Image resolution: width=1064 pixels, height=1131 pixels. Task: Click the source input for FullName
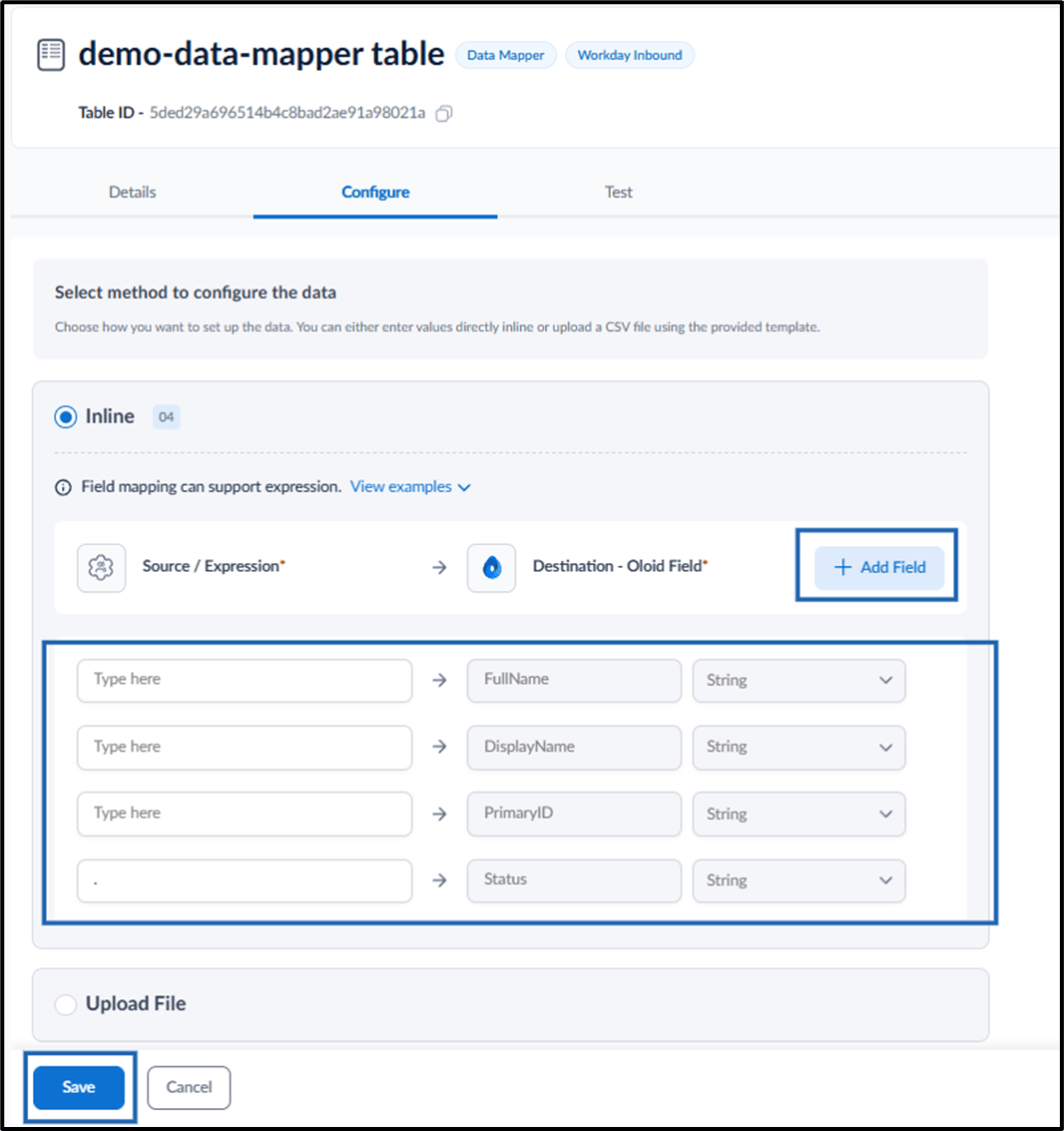click(245, 680)
